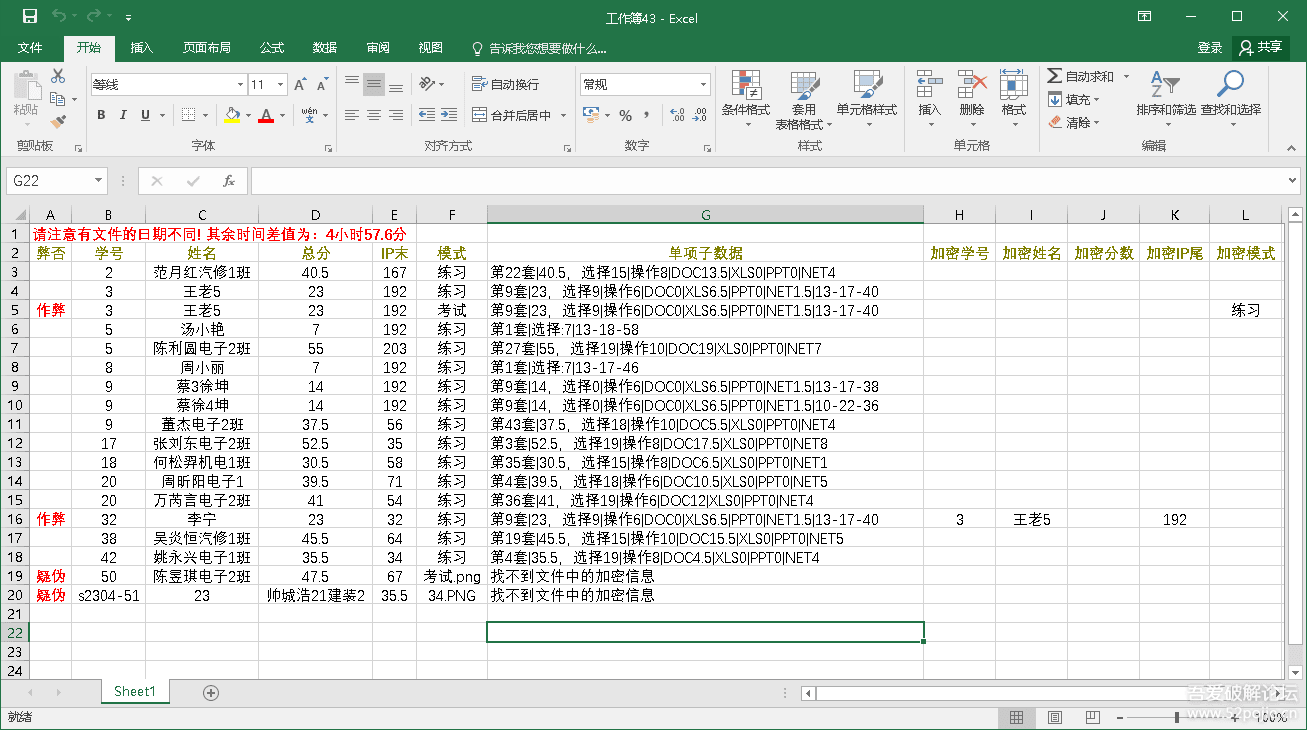This screenshot has height=730, width=1307.
Task: Click the 删除 cells icon
Action: click(x=972, y=84)
